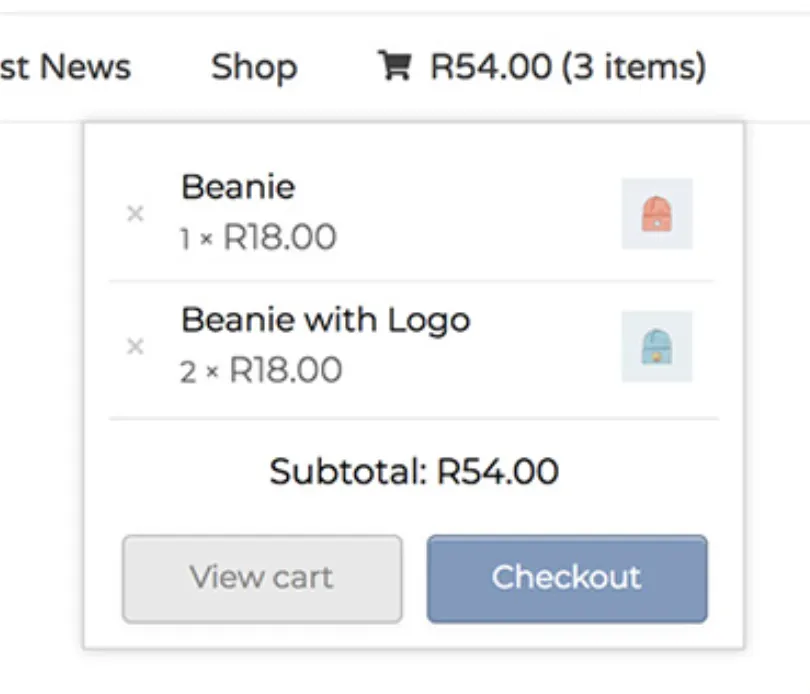The width and height of the screenshot is (810, 694).
Task: Click the R18.00 price under Beanie with Logo
Action: coord(290,371)
